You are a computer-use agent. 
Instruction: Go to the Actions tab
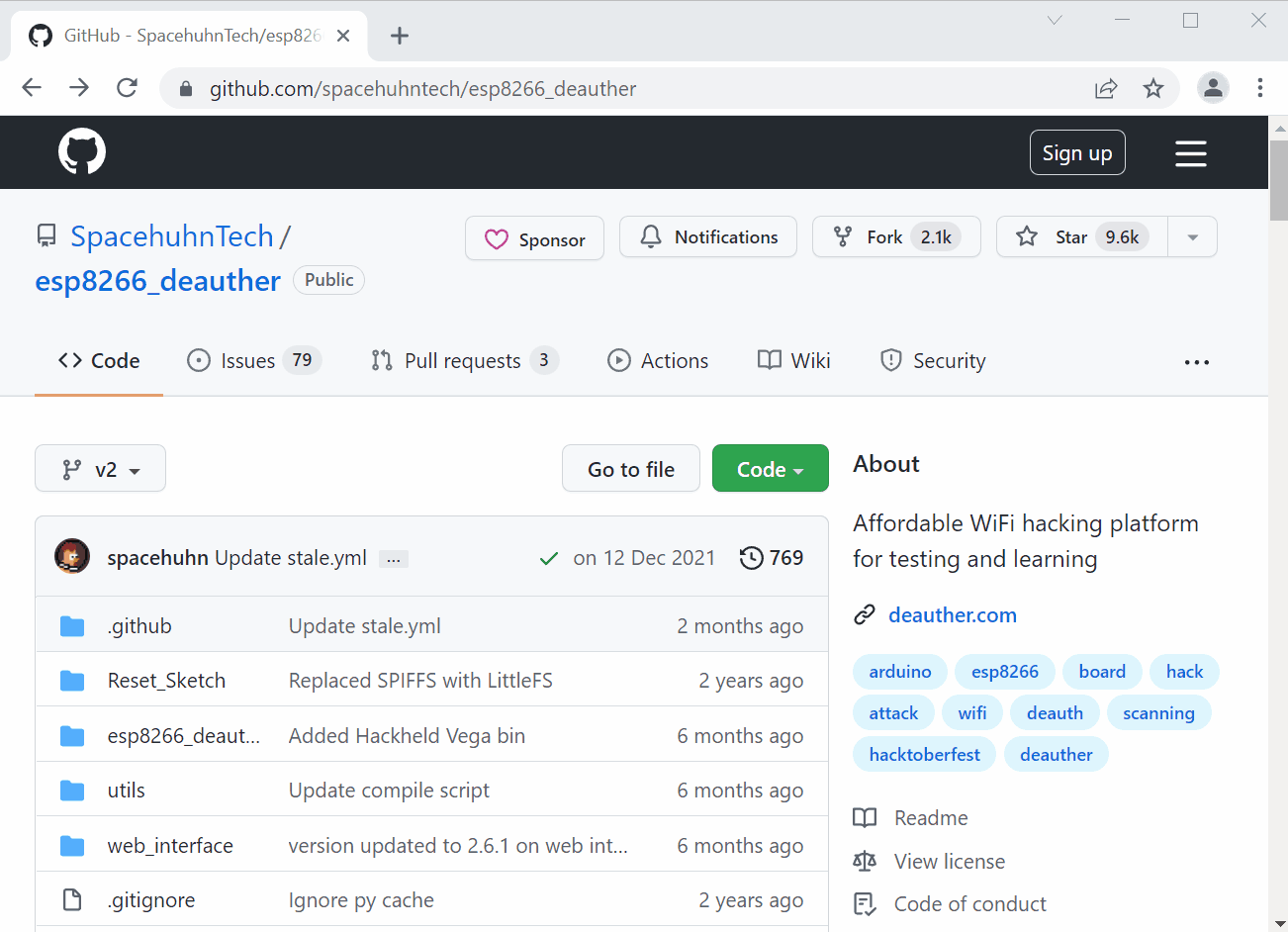[658, 361]
